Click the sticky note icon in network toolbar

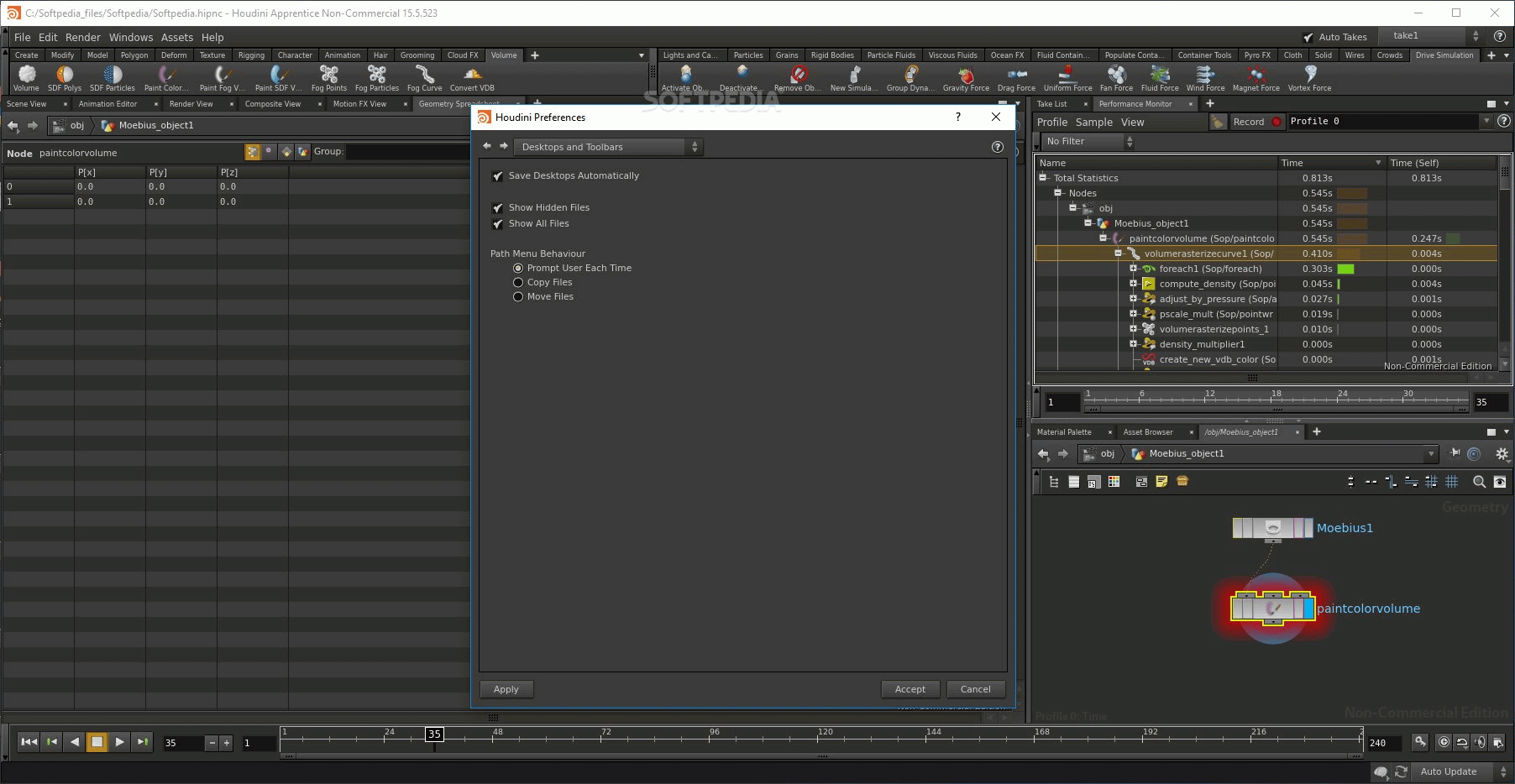click(x=1161, y=482)
